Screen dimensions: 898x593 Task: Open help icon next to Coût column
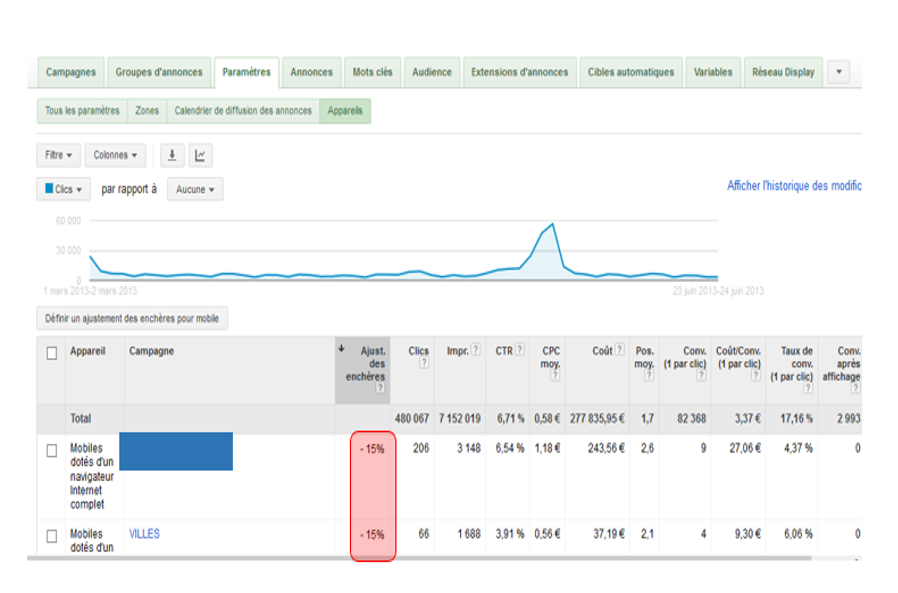pos(620,349)
